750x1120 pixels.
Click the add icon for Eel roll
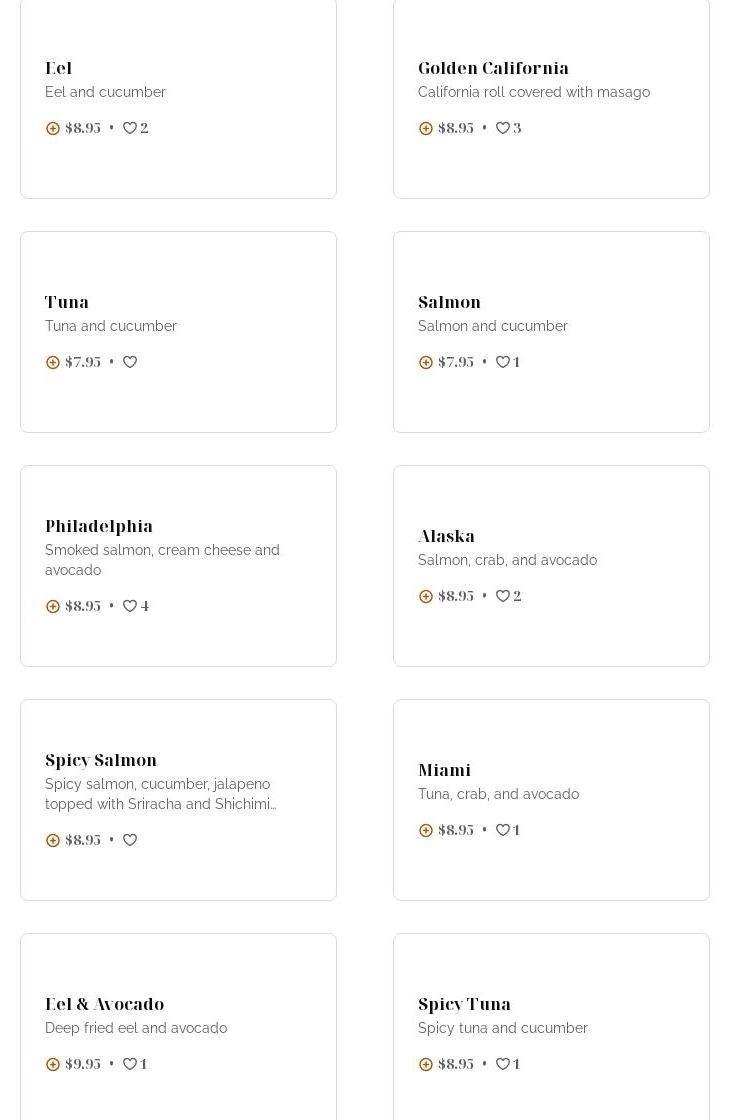[53, 128]
